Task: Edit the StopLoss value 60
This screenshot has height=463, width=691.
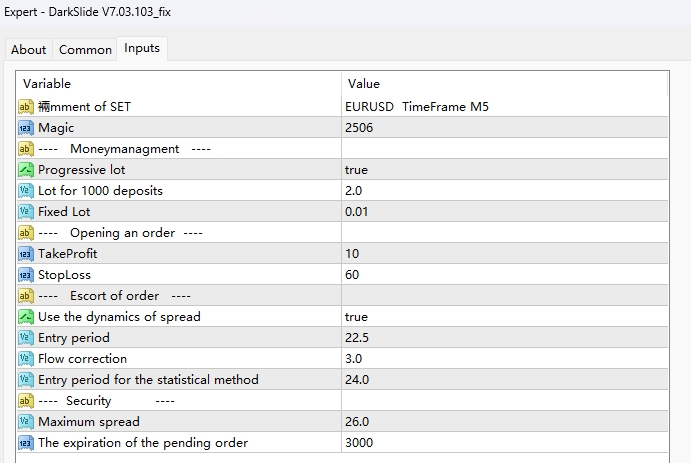Action: (x=352, y=275)
